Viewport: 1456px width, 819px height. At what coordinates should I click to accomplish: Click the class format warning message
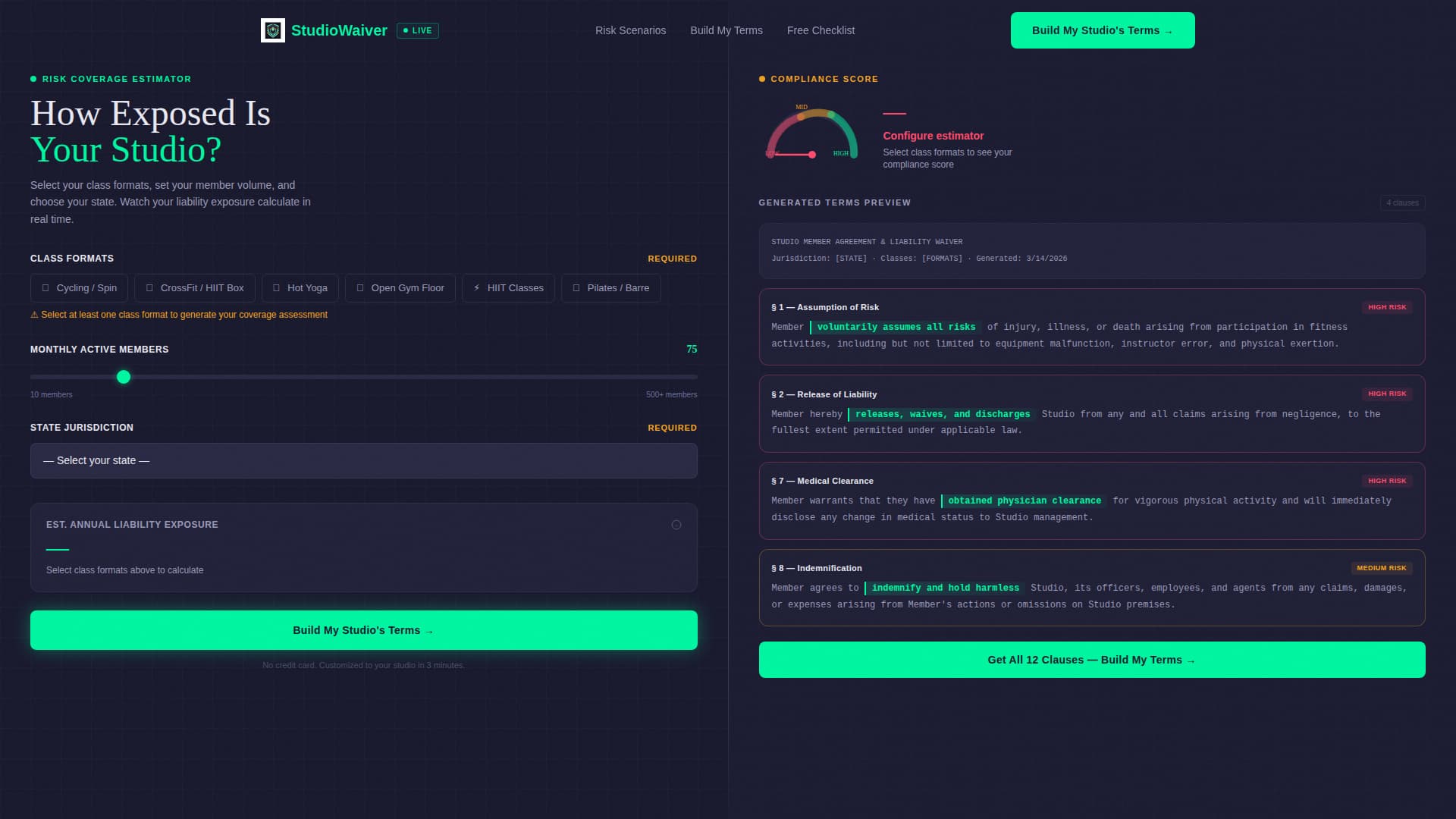179,315
